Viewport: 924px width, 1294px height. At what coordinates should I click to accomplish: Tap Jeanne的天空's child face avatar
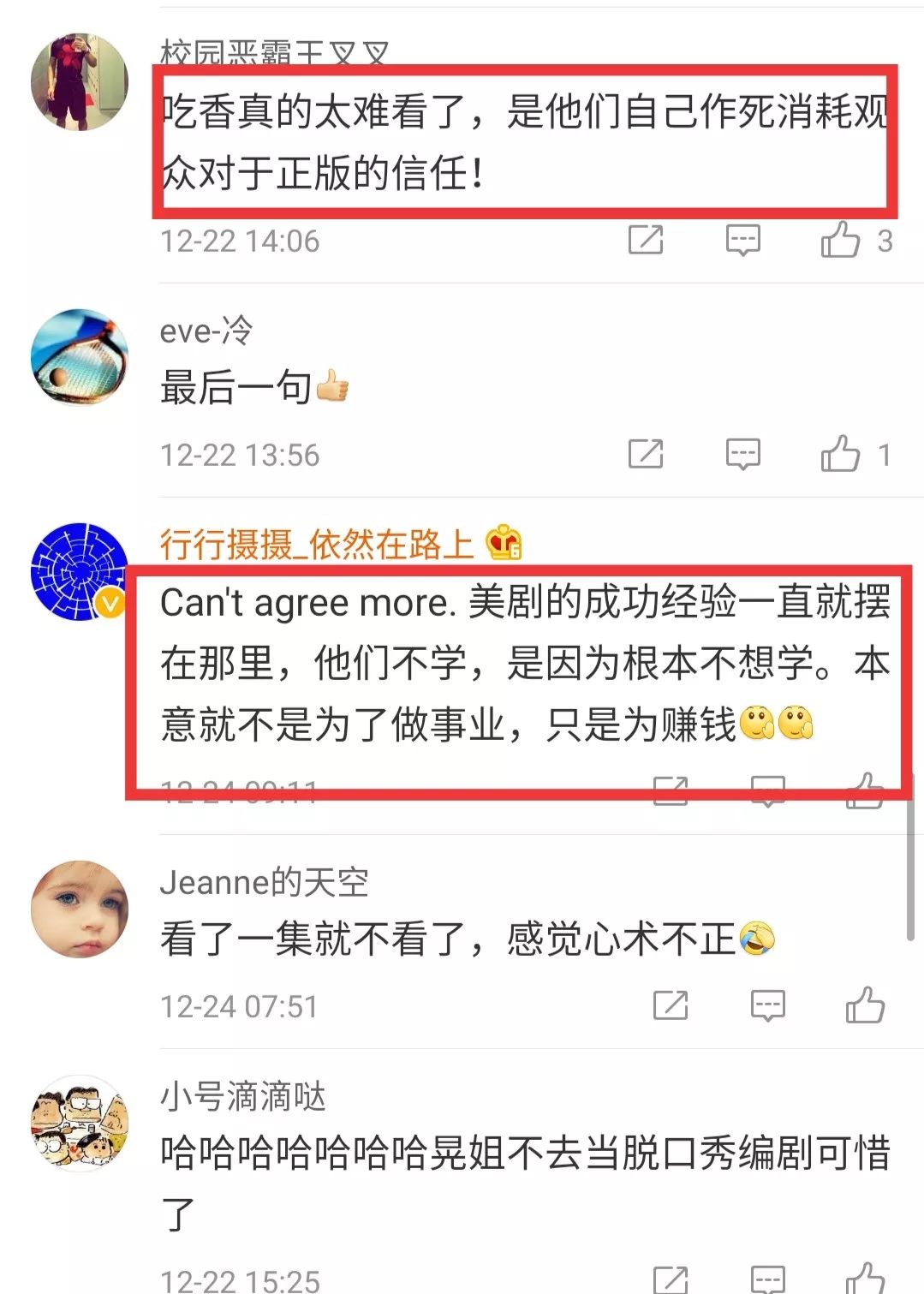(80, 909)
